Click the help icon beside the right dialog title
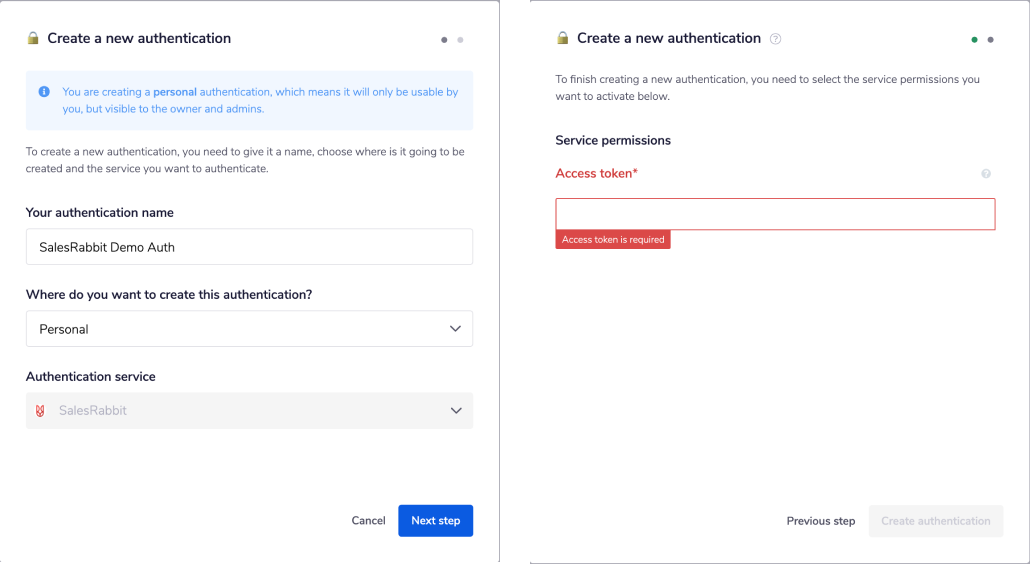 (x=775, y=39)
